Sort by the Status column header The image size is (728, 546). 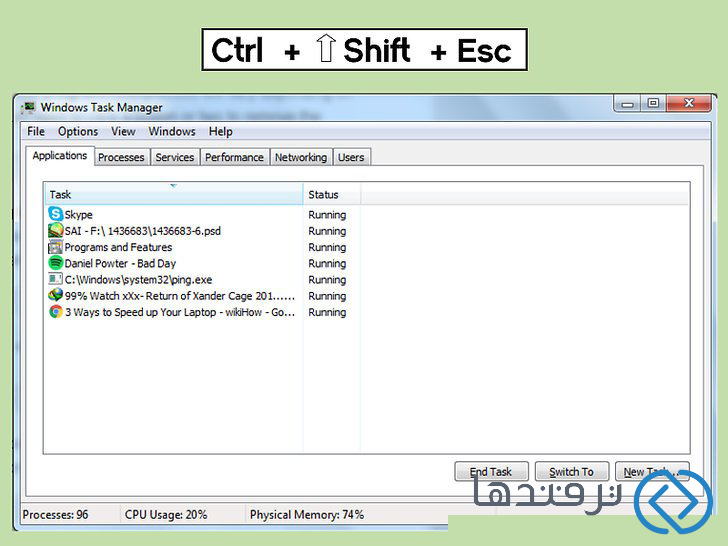(x=332, y=195)
